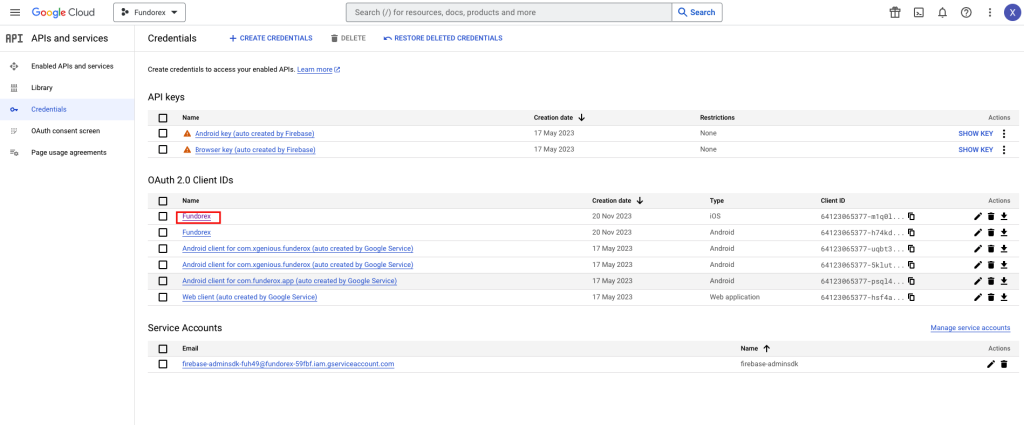Open Android client for com.funderox.app
Image resolution: width=1024 pixels, height=425 pixels.
tap(290, 281)
